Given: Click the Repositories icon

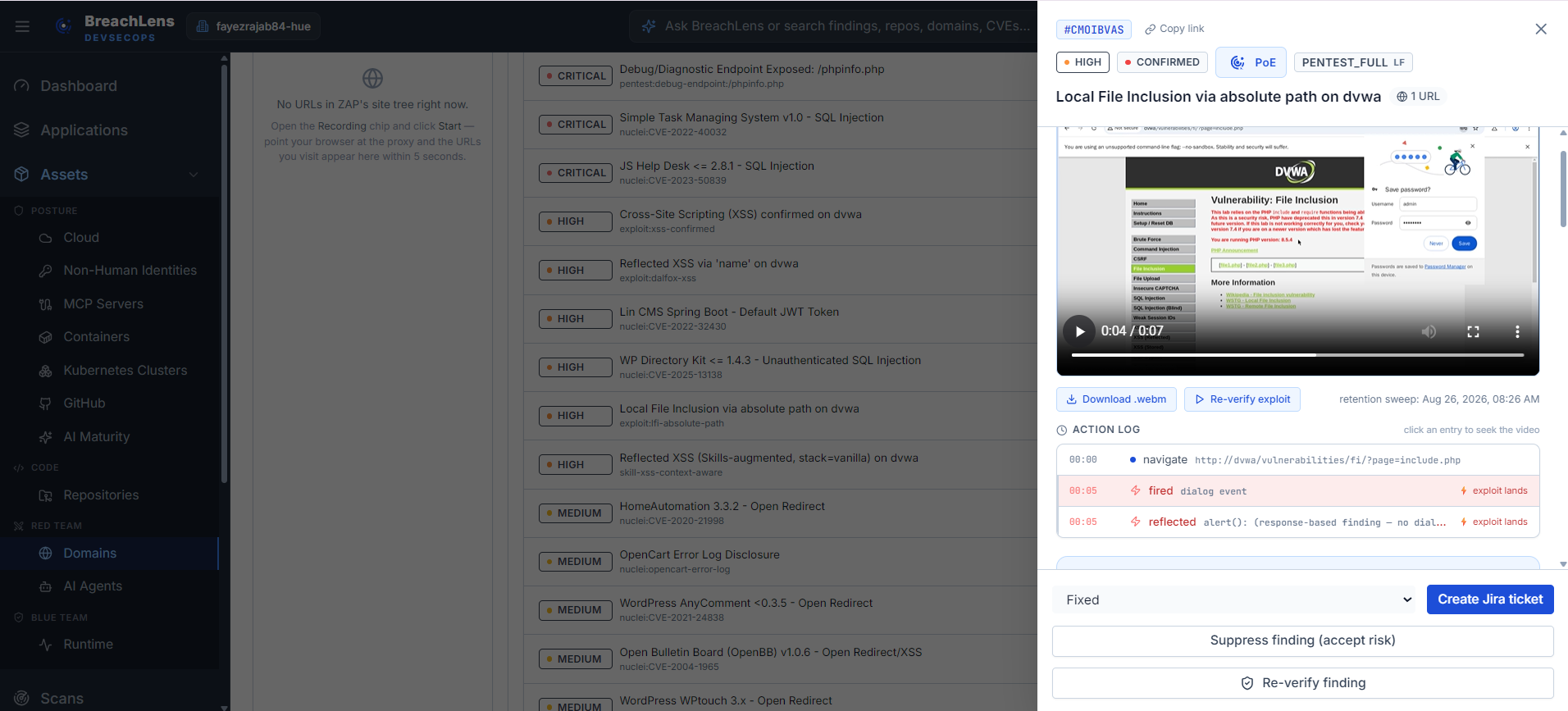Looking at the screenshot, I should tap(46, 495).
